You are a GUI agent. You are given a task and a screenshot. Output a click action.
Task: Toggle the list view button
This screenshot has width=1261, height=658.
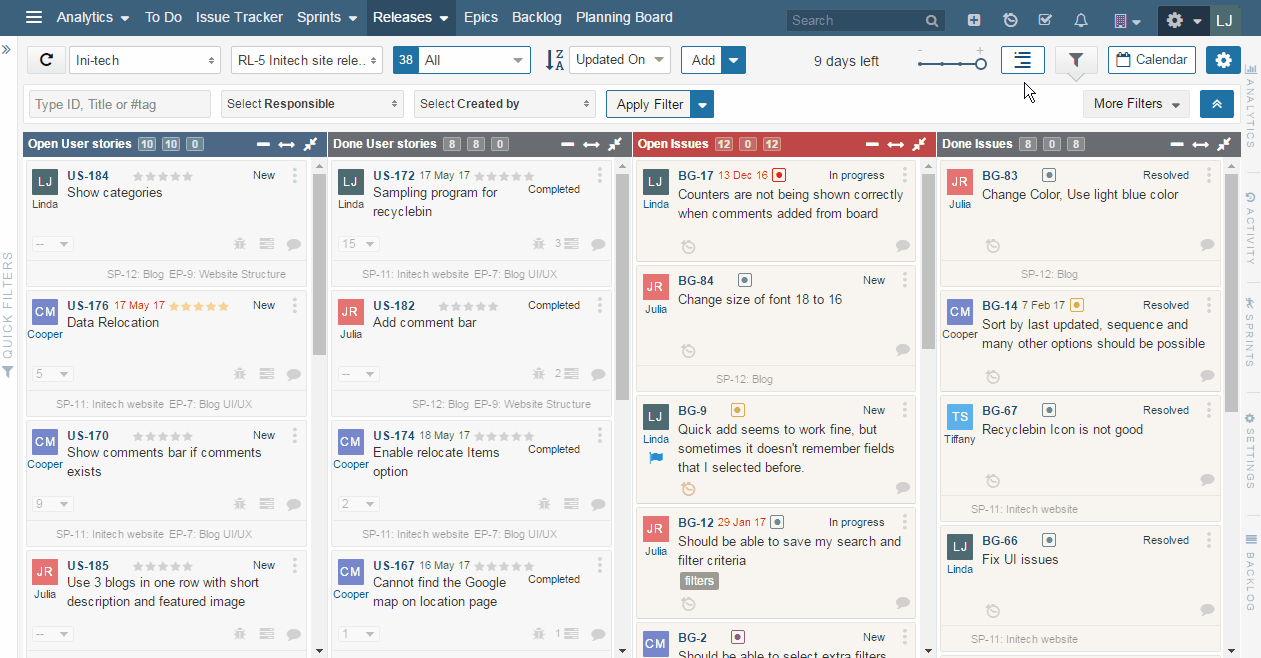[1022, 60]
